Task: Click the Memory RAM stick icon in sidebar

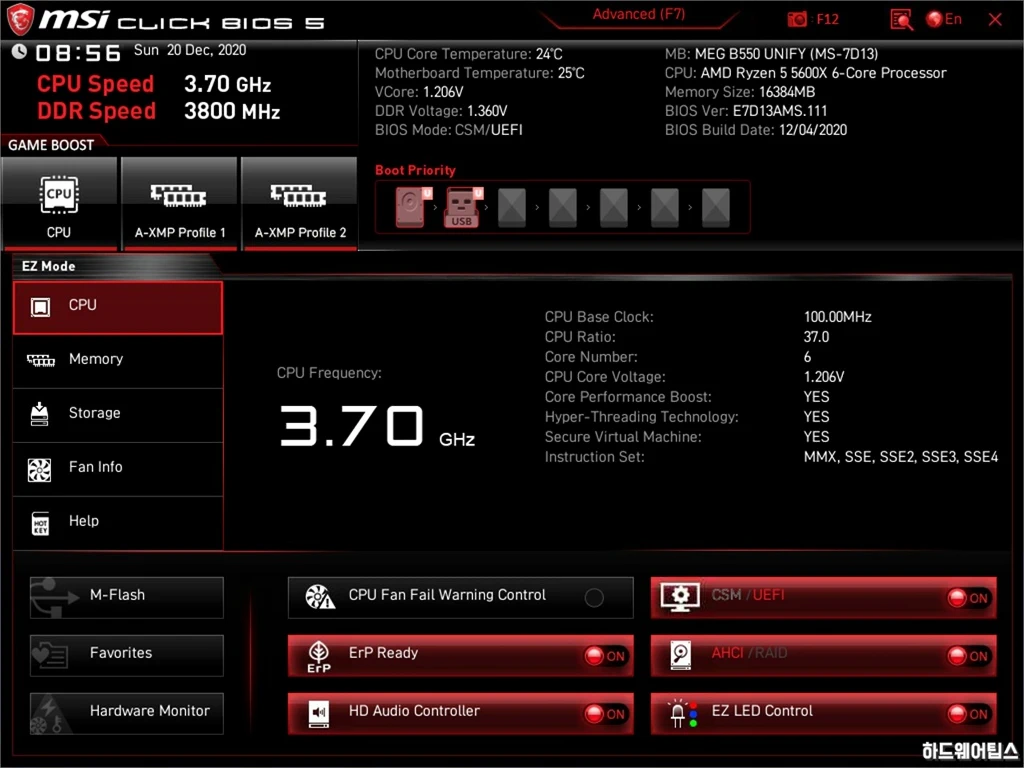Action: [40, 360]
